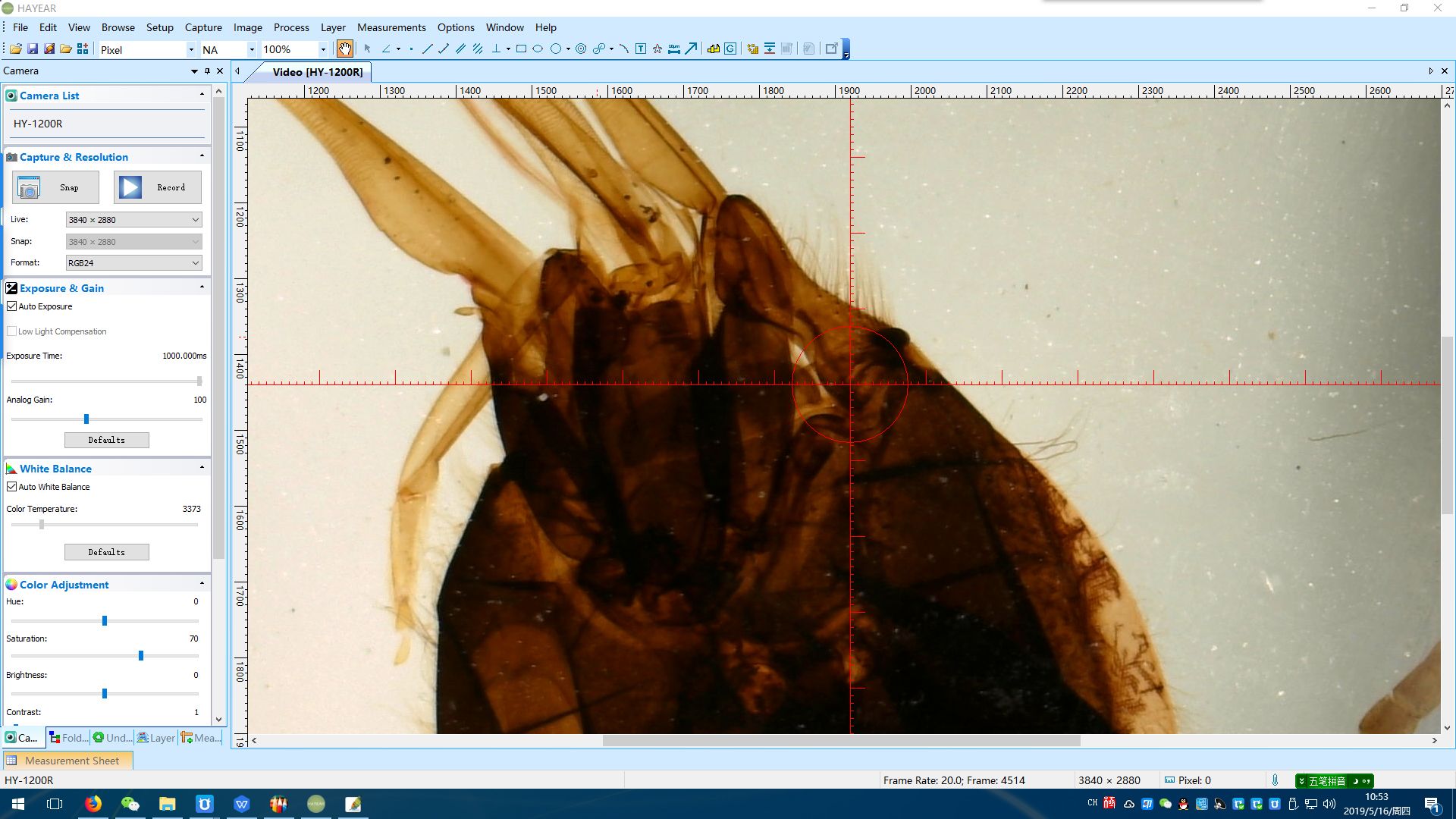The height and width of the screenshot is (819, 1456).
Task: Select the text annotation tool
Action: (x=641, y=49)
